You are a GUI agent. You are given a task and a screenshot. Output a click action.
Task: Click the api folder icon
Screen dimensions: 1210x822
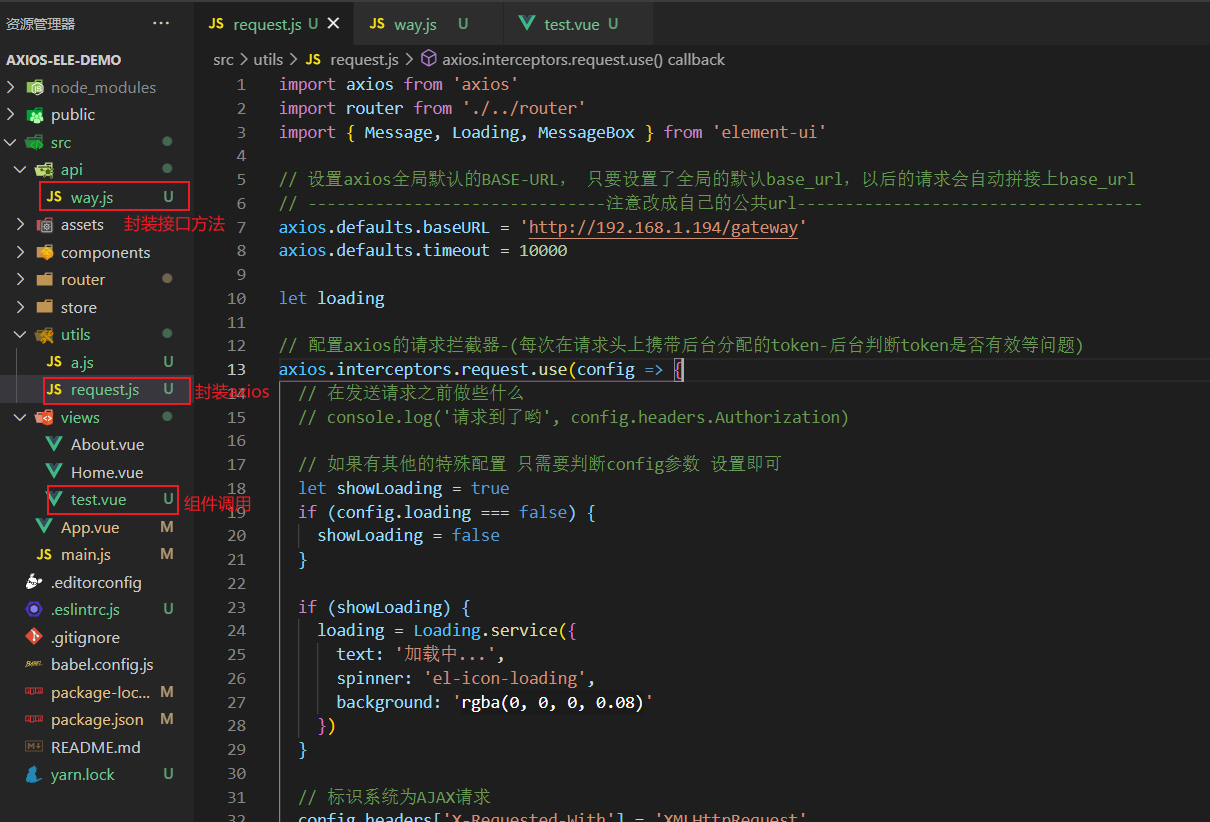pos(44,170)
